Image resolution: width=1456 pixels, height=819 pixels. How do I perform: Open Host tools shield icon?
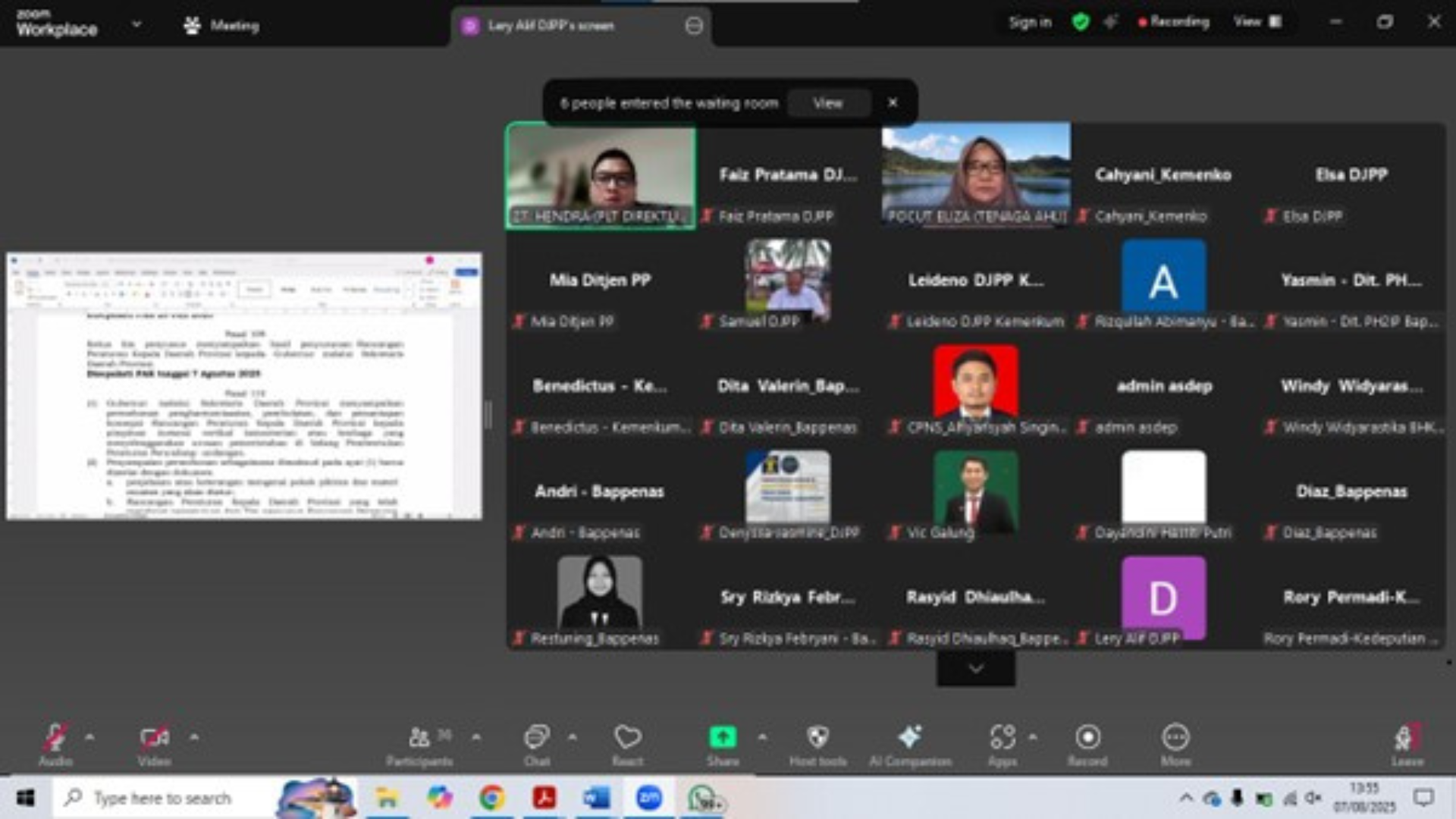(x=817, y=744)
